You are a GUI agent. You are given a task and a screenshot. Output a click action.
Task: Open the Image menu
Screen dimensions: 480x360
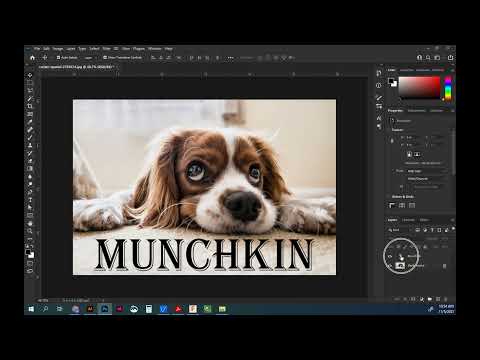58,49
